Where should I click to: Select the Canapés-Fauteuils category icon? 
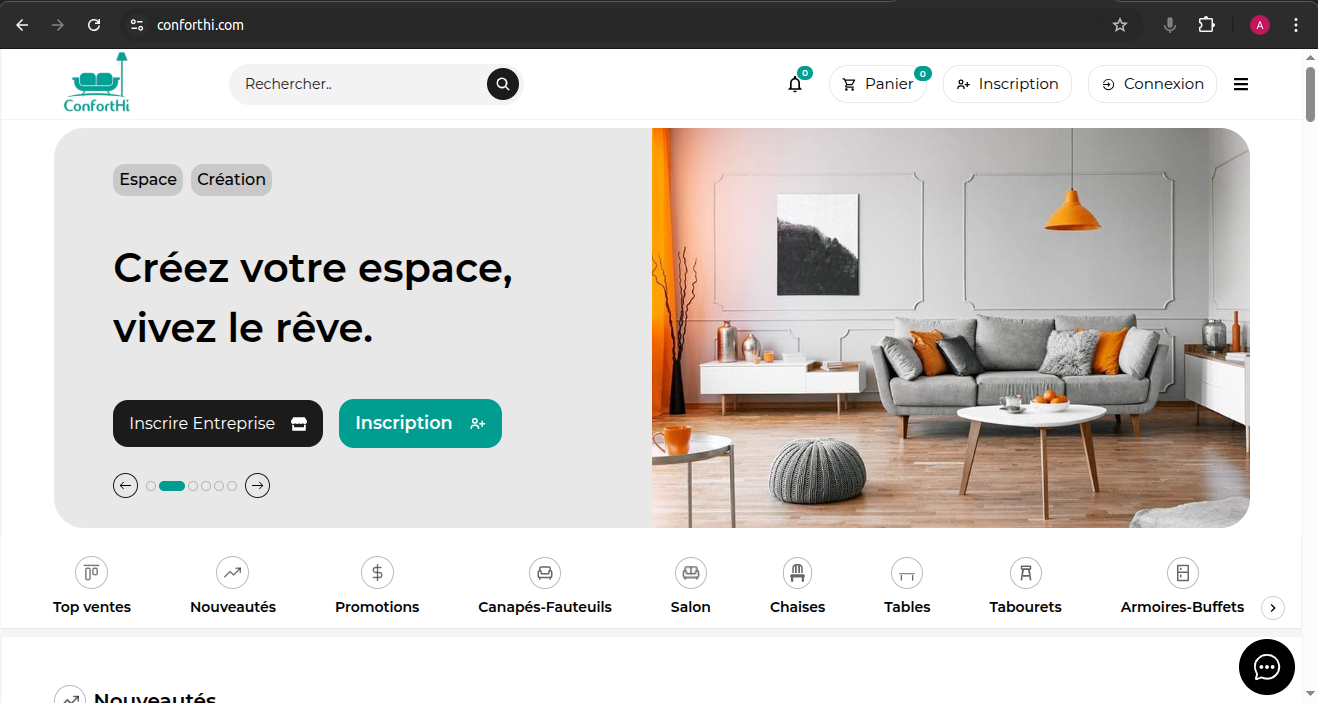[x=545, y=573]
